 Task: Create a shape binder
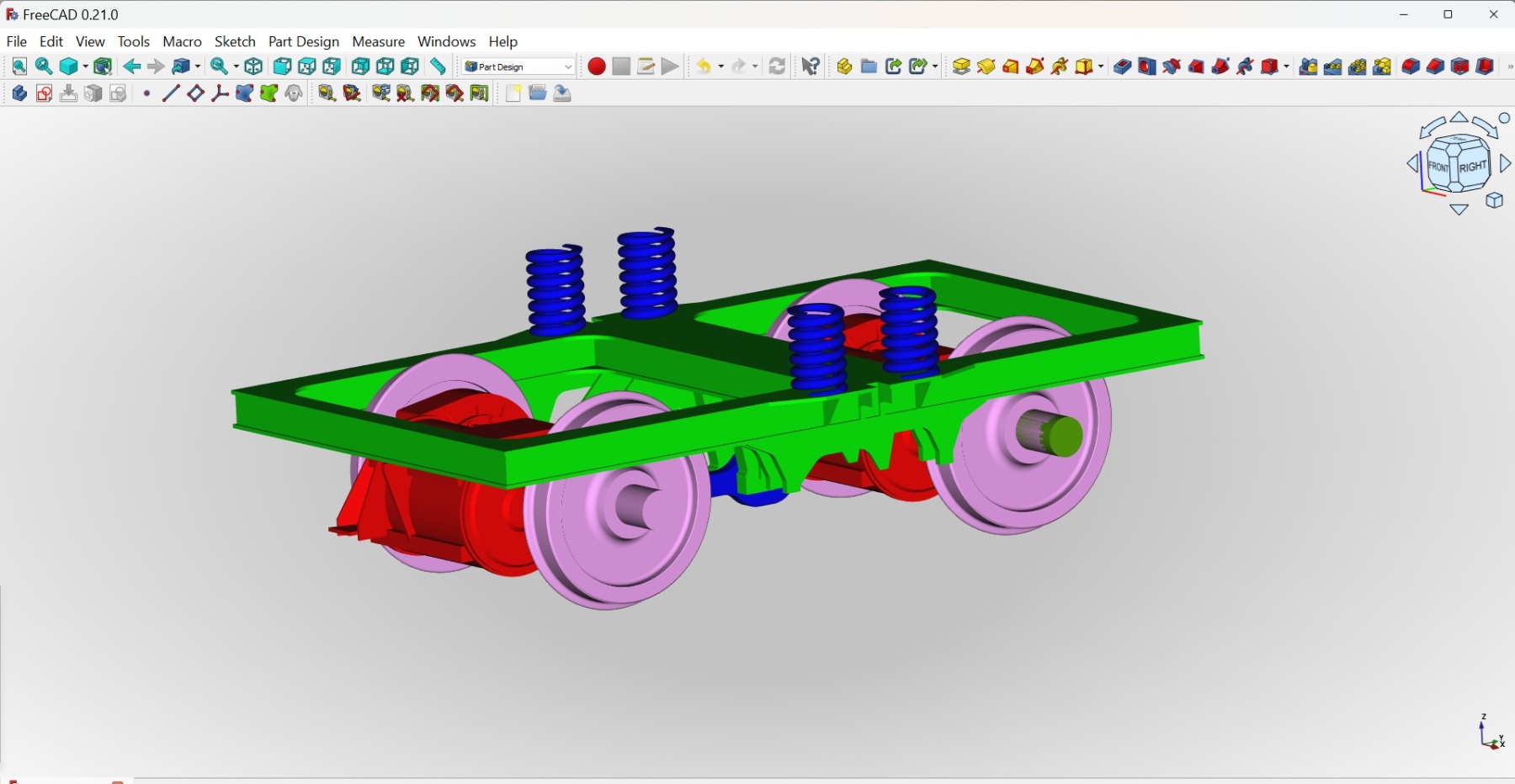[245, 93]
